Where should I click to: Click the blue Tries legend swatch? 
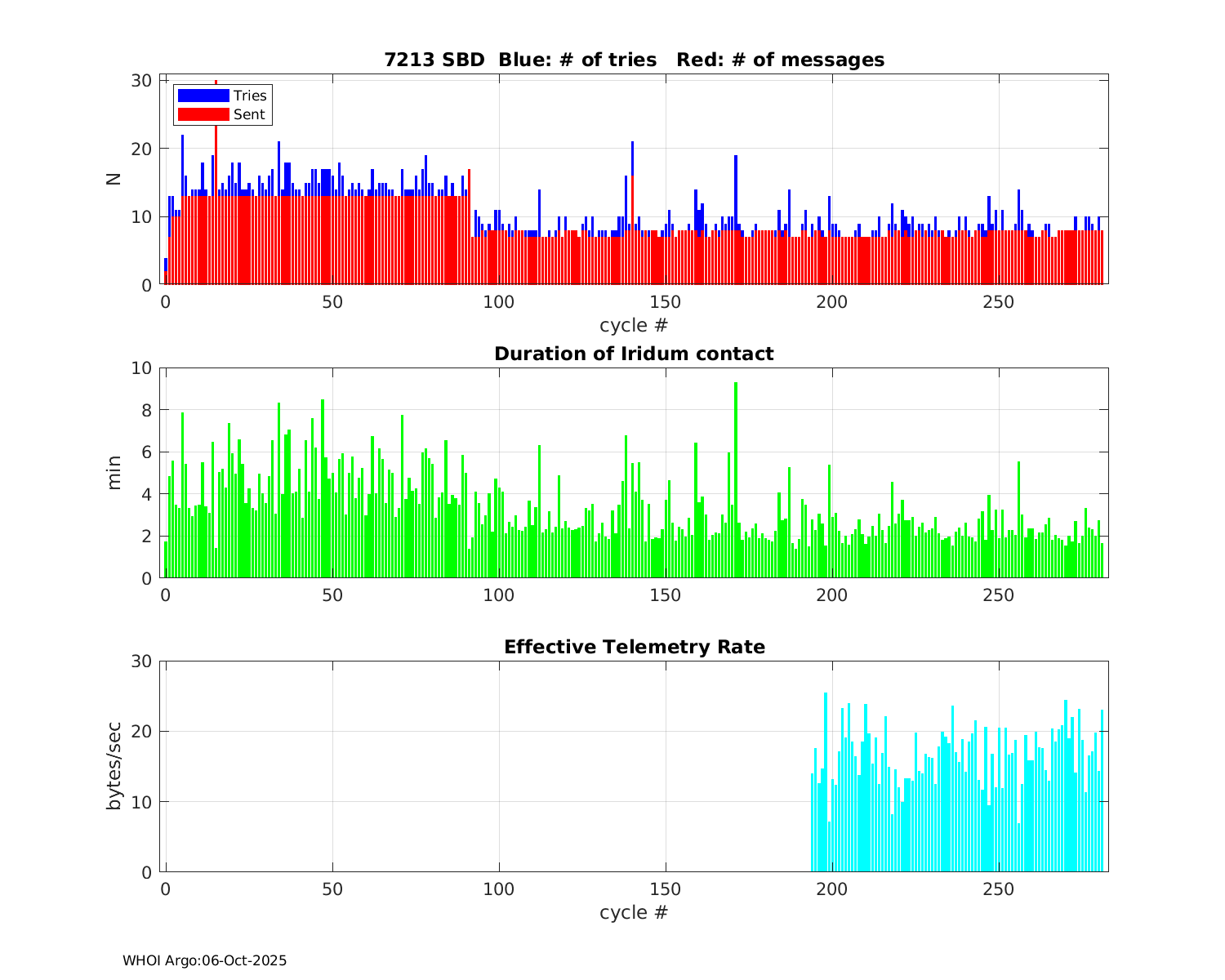click(x=203, y=96)
